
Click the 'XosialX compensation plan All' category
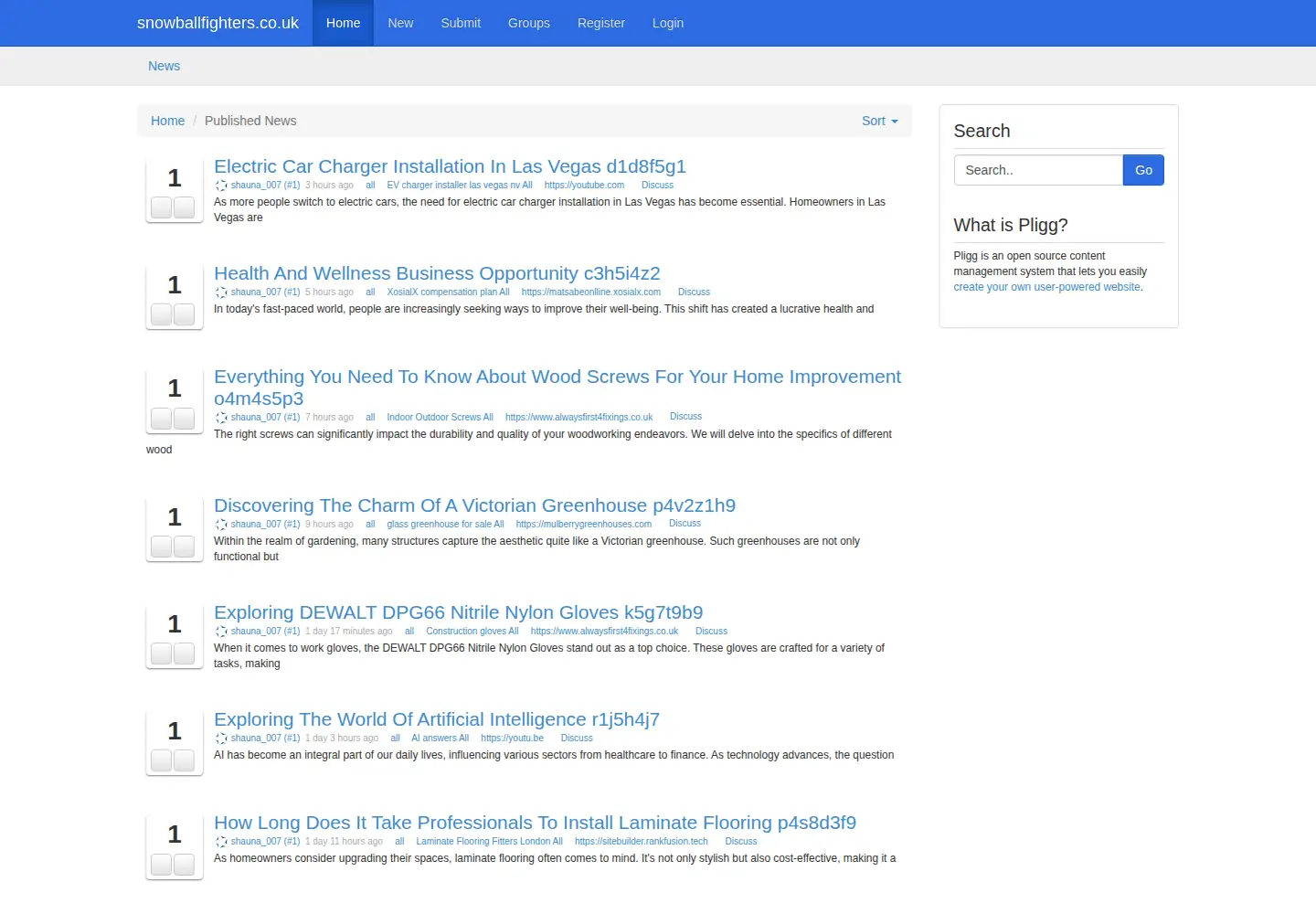pyautogui.click(x=448, y=292)
